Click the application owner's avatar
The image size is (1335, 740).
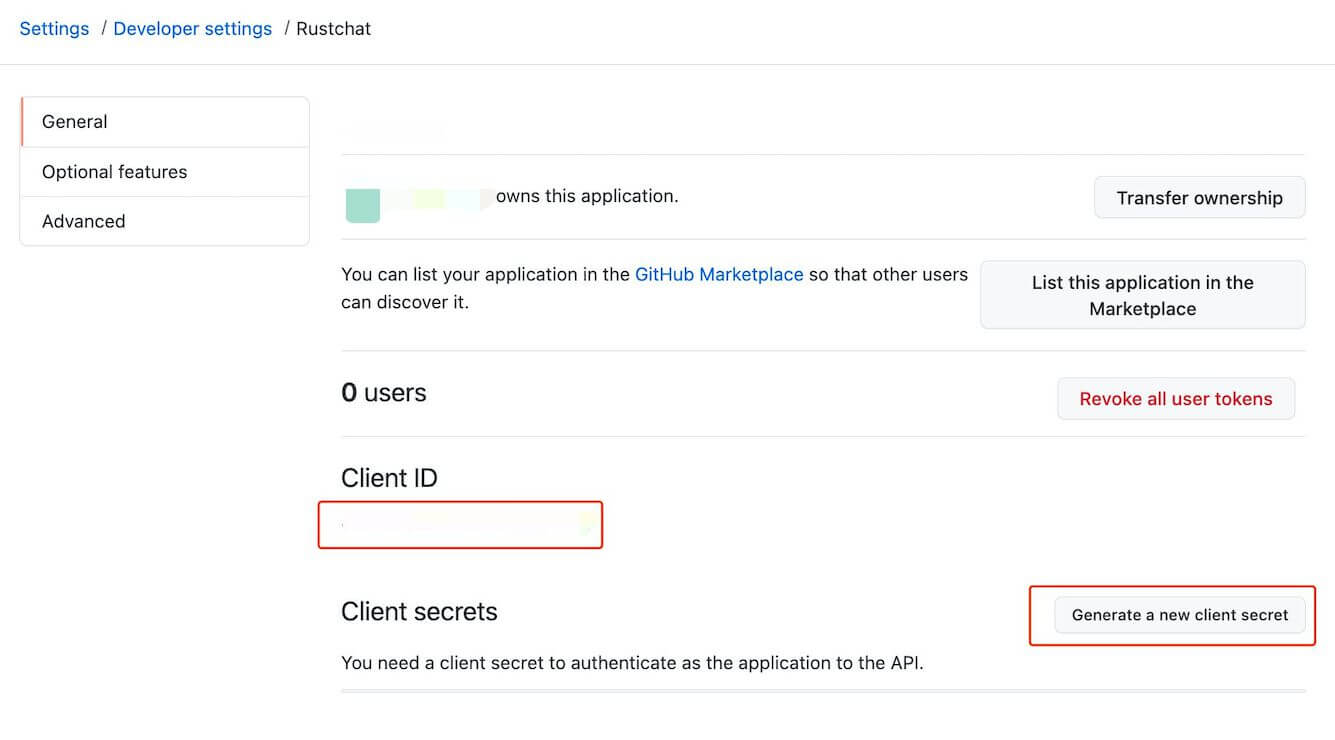pyautogui.click(x=362, y=203)
